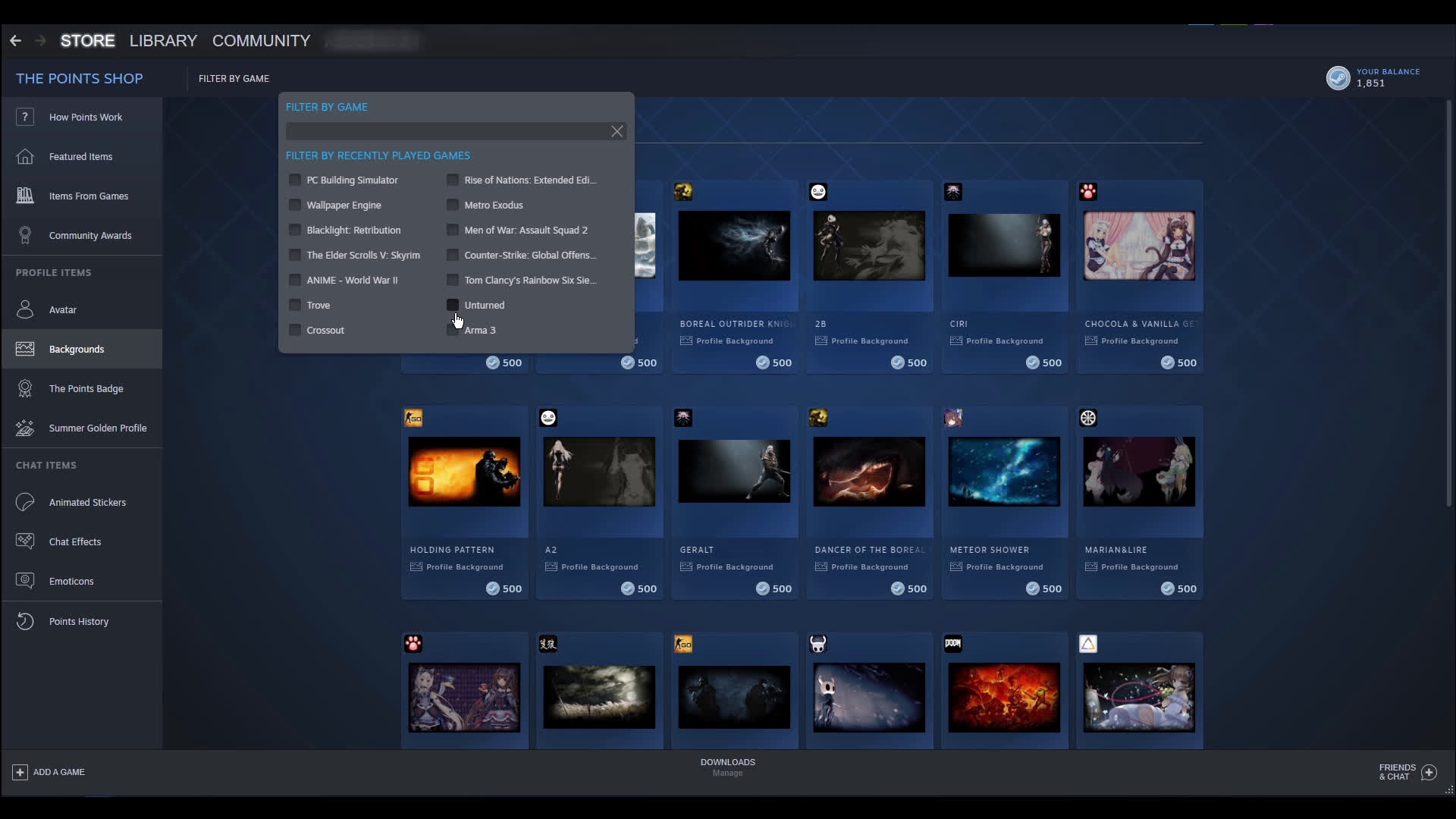Tick the Metro Exodus checkbox

(453, 205)
